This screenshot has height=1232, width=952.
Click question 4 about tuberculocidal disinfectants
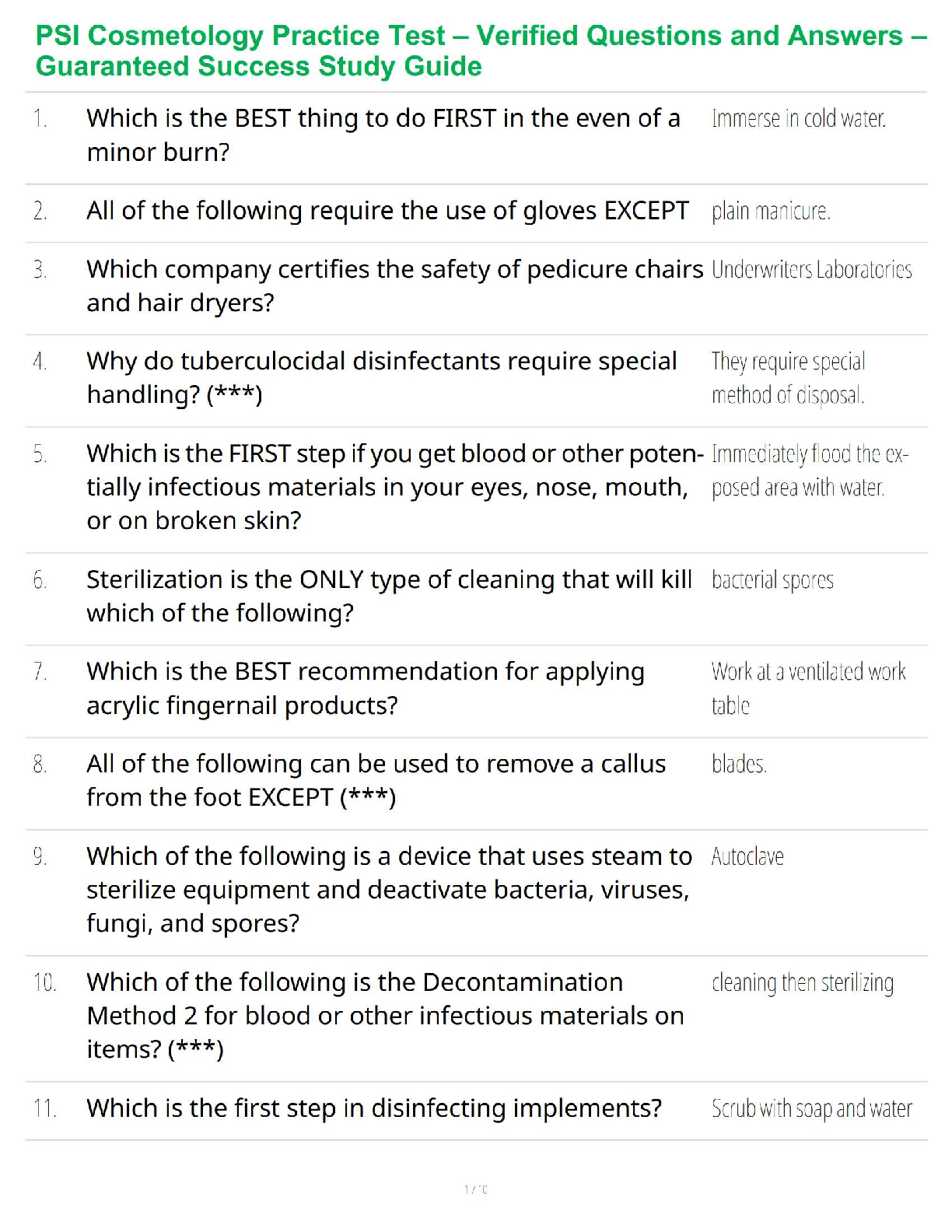pyautogui.click(x=381, y=378)
